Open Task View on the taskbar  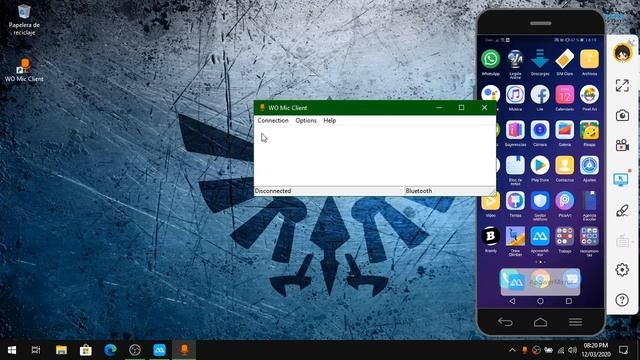point(36,350)
